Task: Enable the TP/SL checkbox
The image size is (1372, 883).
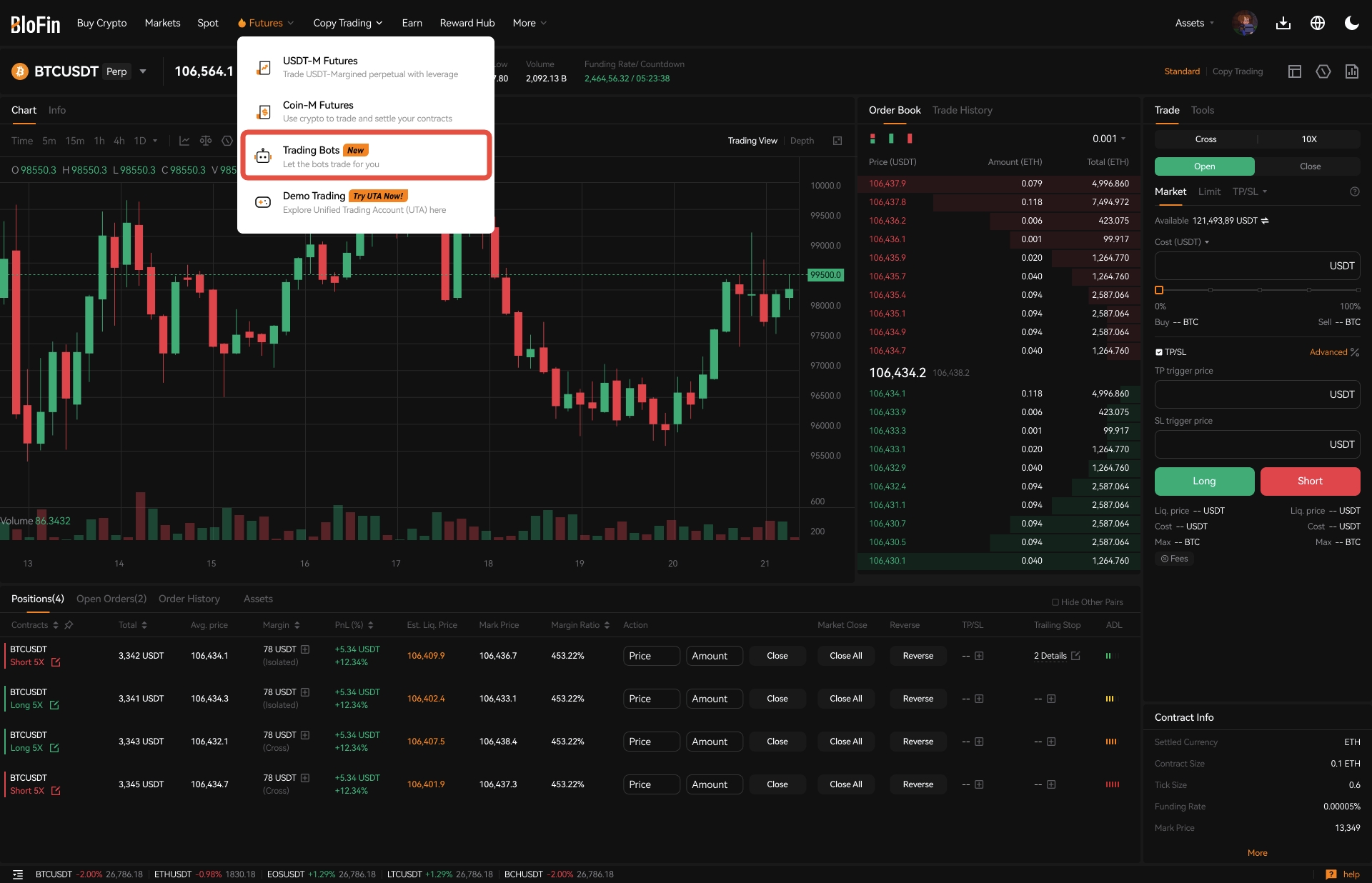Action: click(1158, 351)
